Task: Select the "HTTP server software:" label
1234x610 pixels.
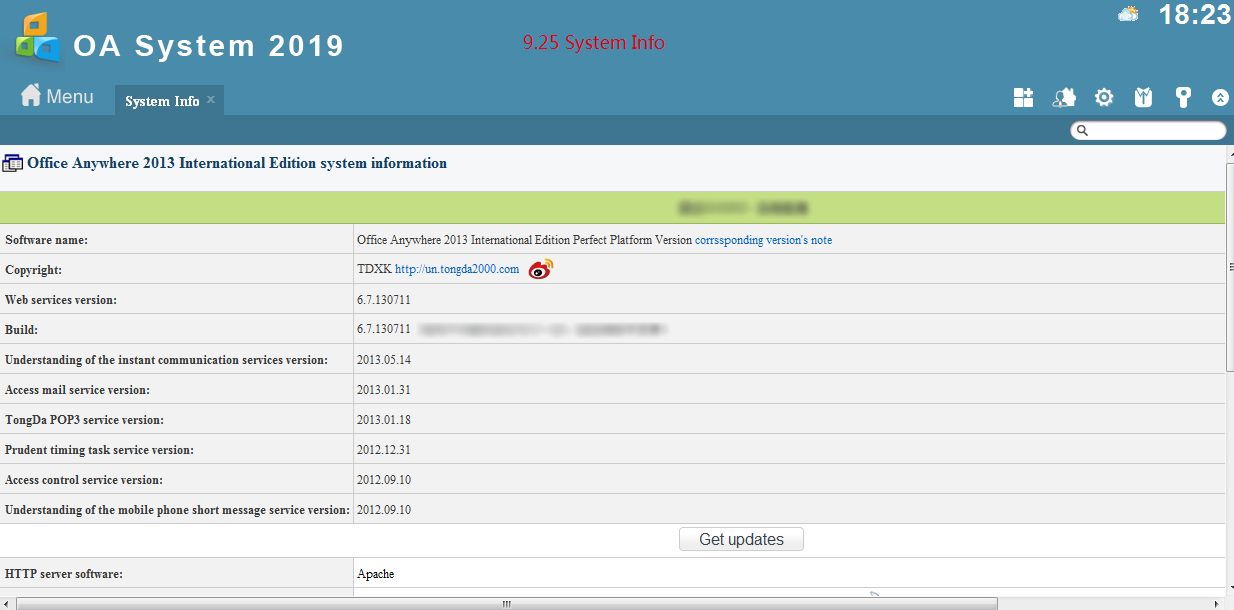Action: click(x=64, y=574)
